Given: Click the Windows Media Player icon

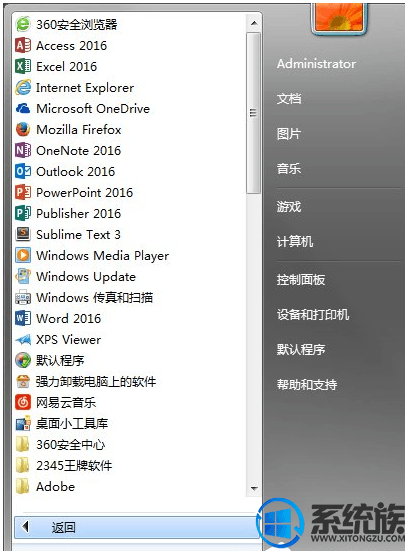Looking at the screenshot, I should 23,255.
